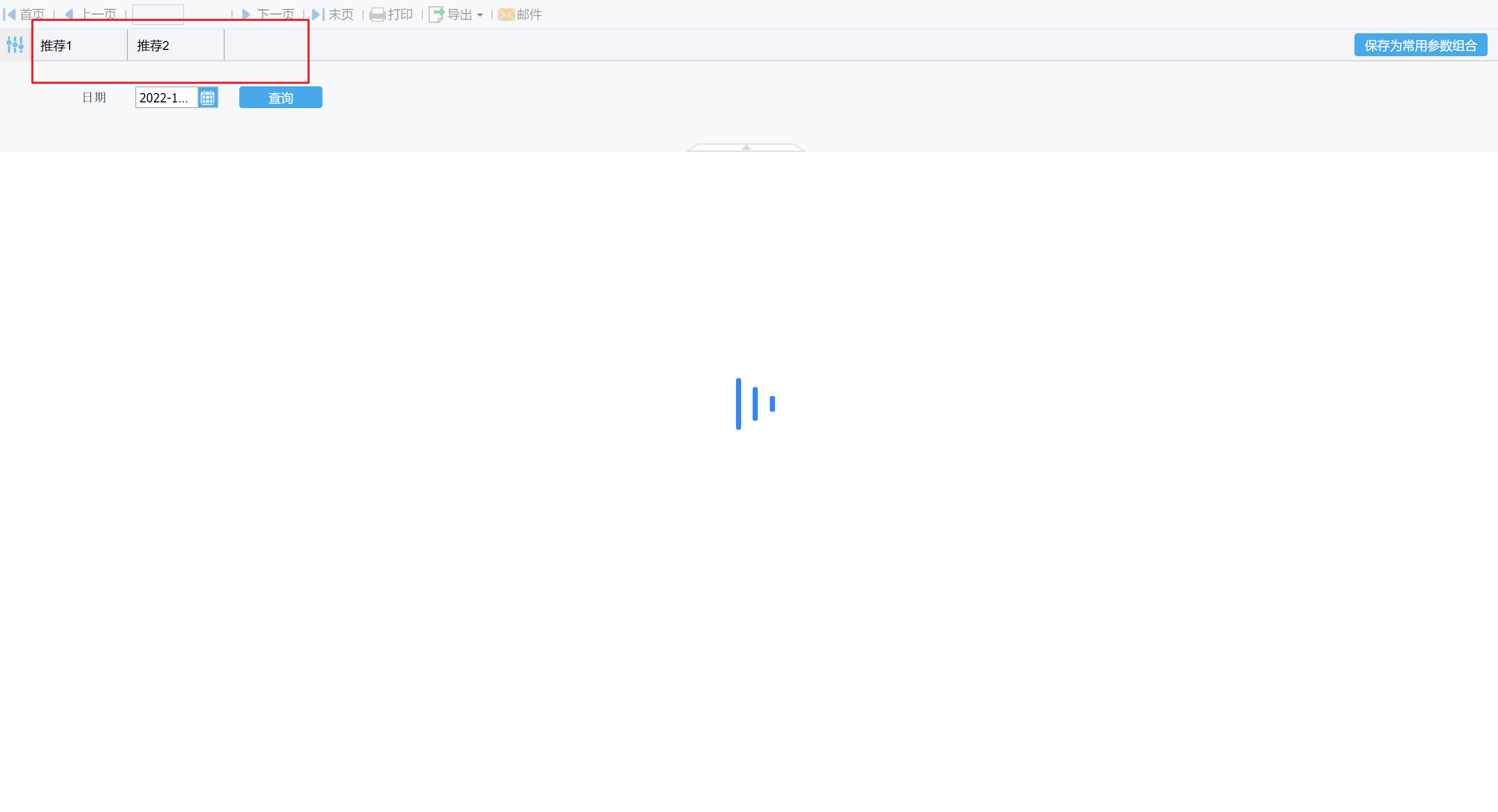This screenshot has width=1498, height=812.
Task: Expand the 导出 dropdown arrow
Action: (x=480, y=15)
